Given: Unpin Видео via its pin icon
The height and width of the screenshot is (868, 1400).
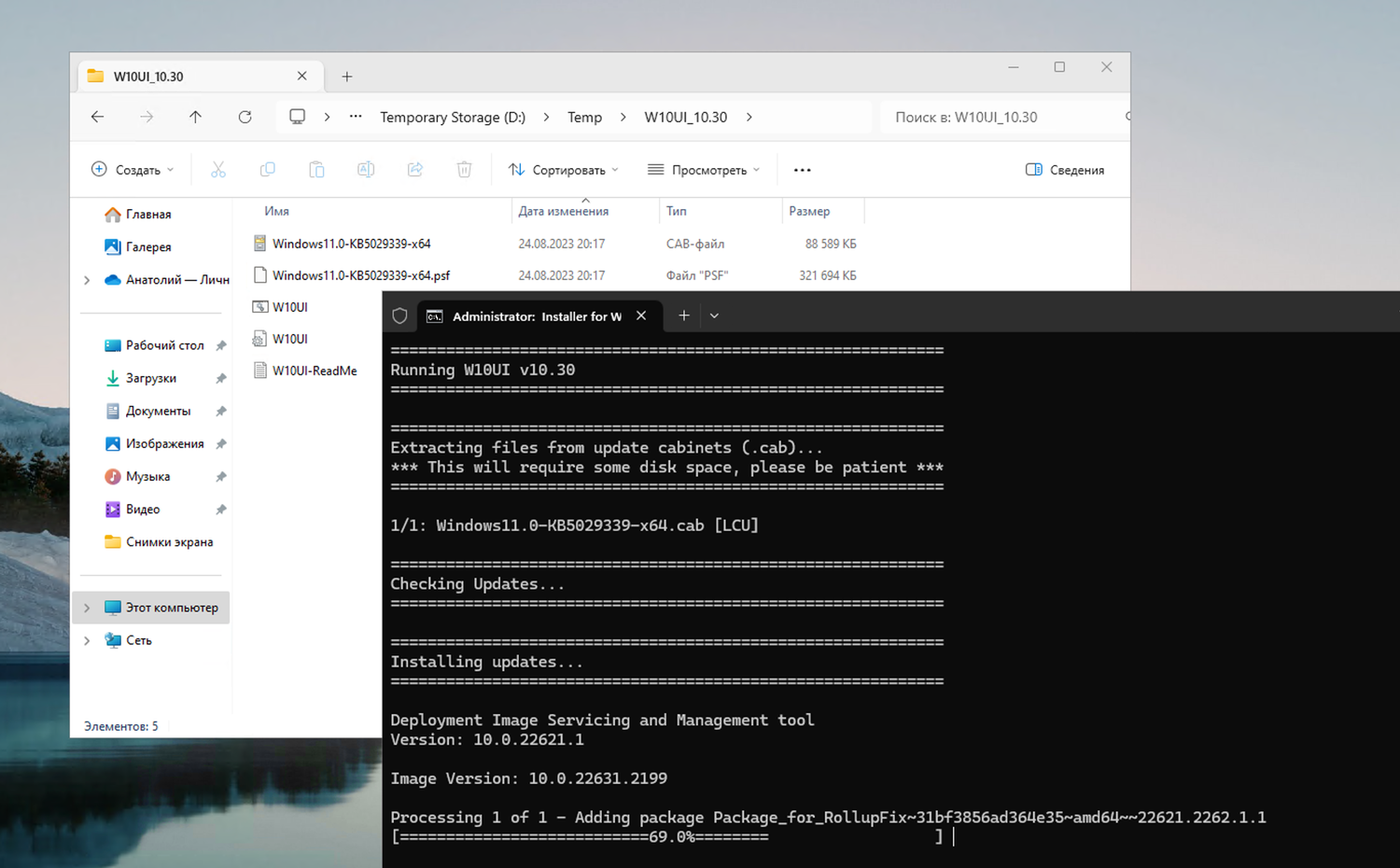Looking at the screenshot, I should pos(221,509).
